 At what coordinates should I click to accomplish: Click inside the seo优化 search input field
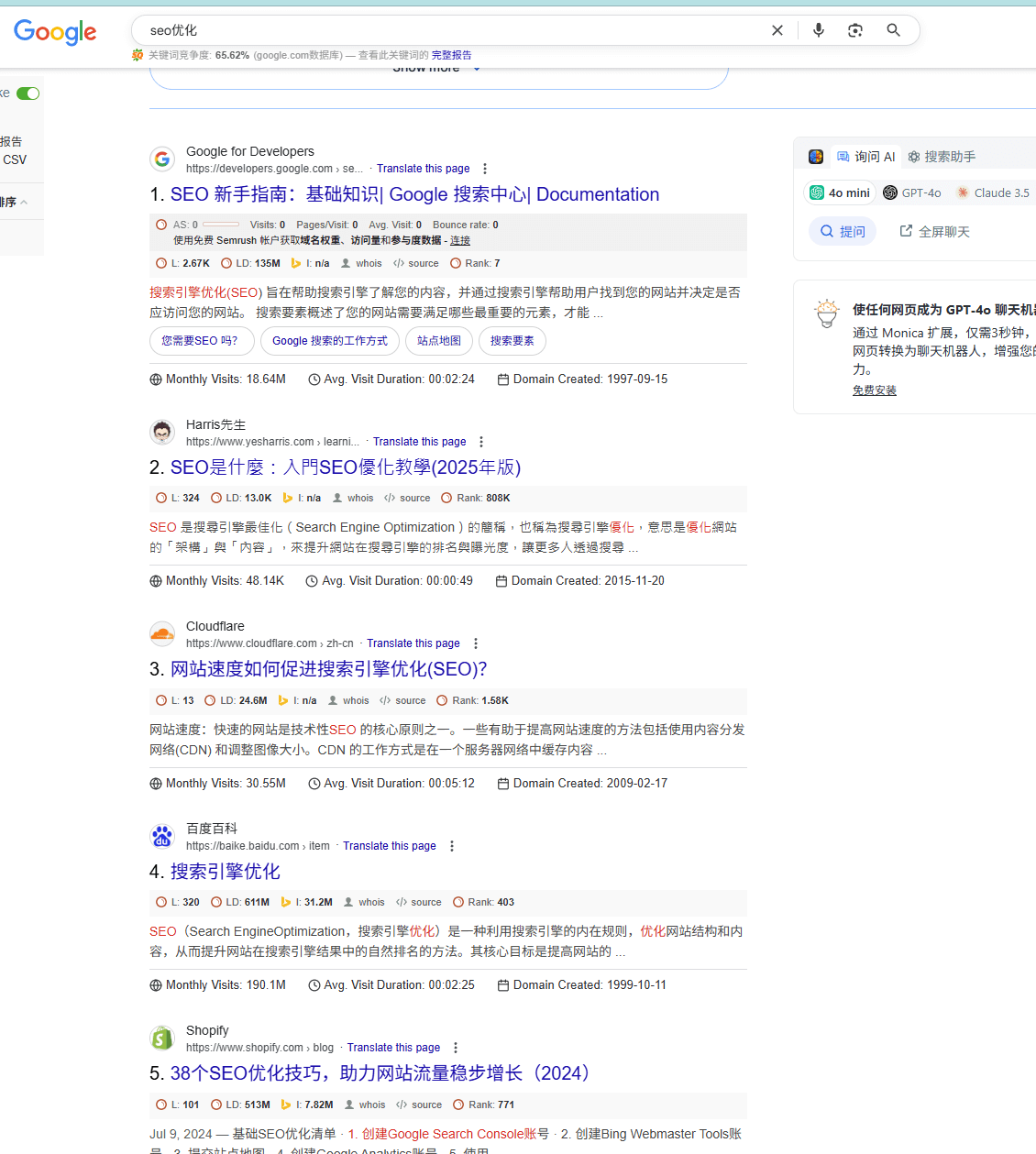click(x=367, y=30)
